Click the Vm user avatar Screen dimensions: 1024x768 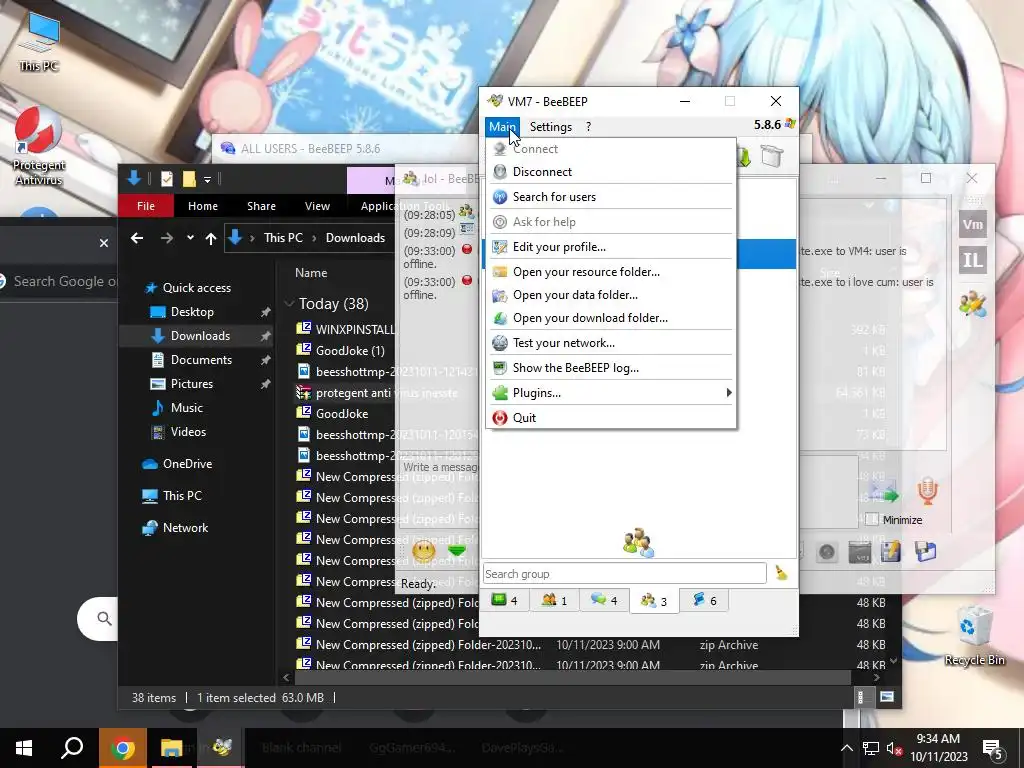pyautogui.click(x=972, y=225)
